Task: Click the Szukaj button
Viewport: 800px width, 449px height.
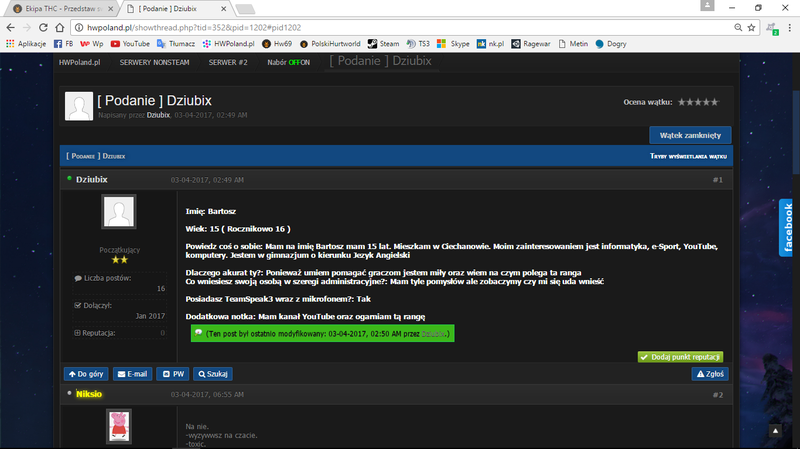Action: click(213, 374)
